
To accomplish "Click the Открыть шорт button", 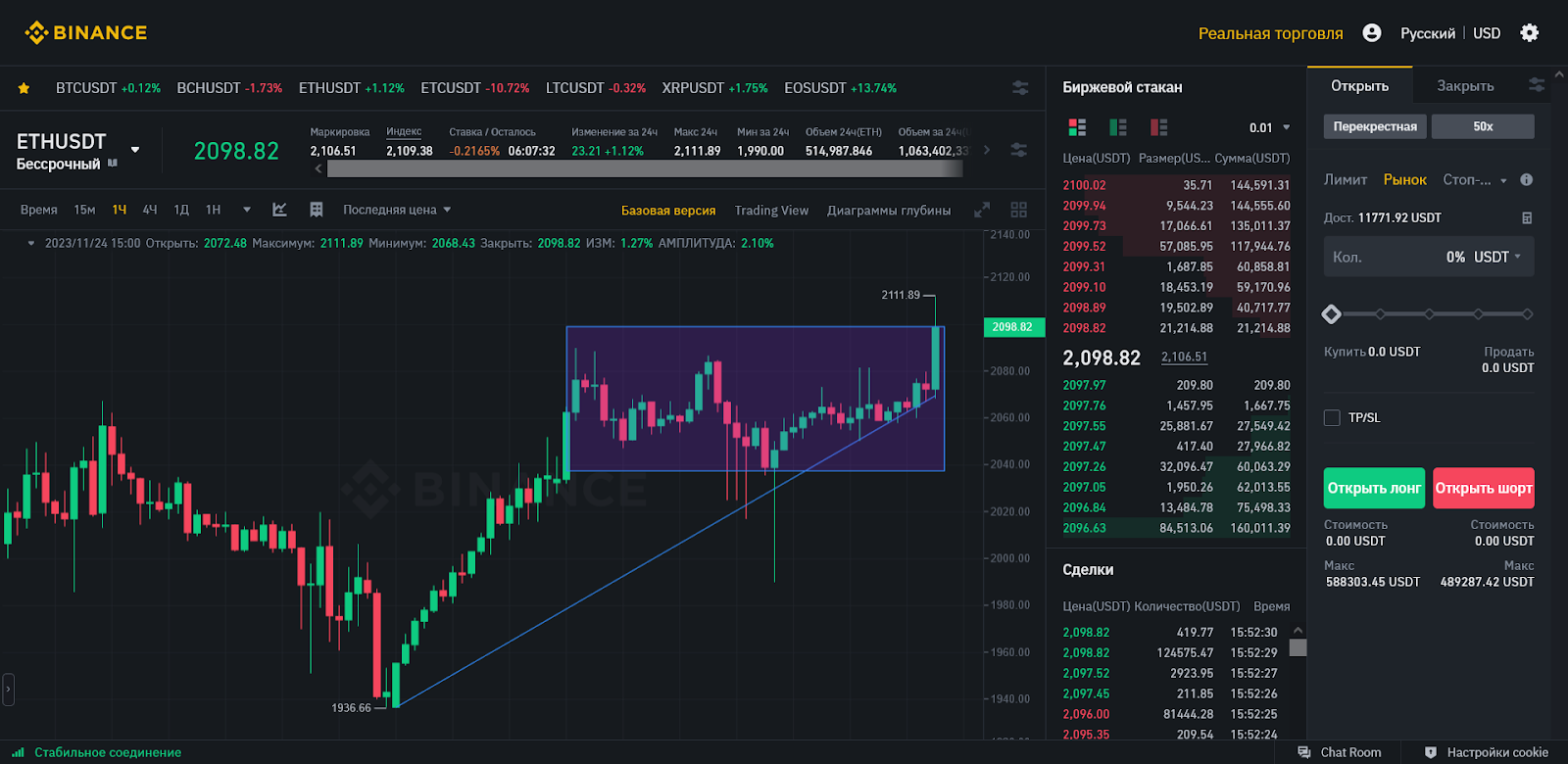I will (x=1484, y=488).
